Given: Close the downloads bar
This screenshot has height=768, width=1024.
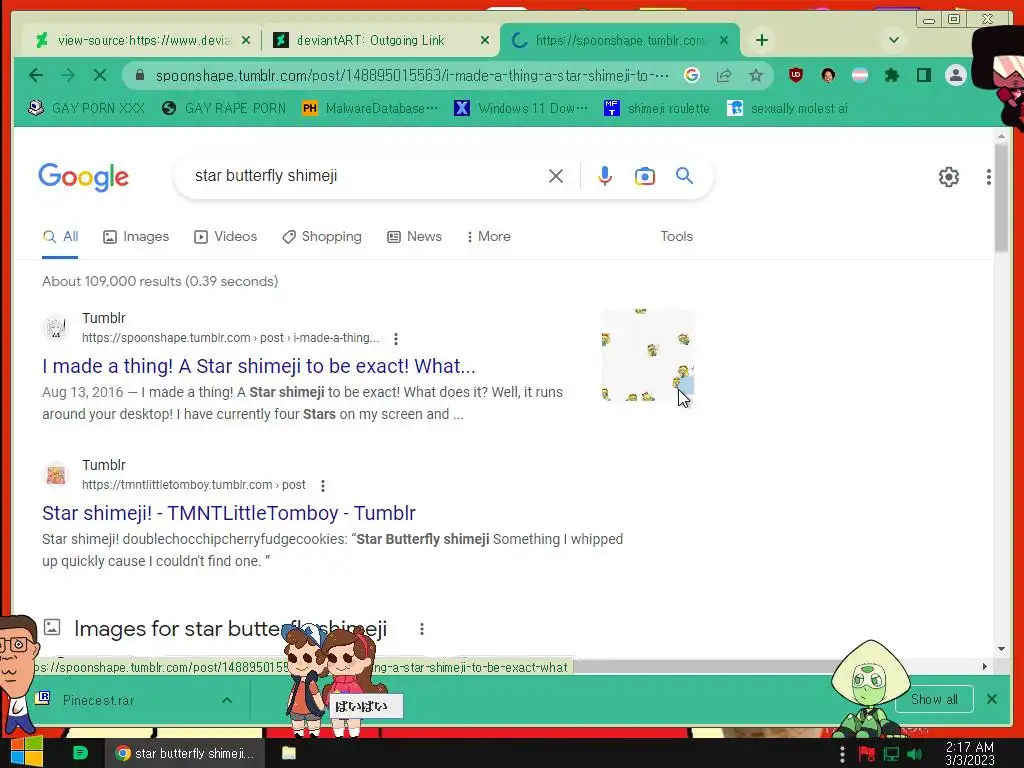Looking at the screenshot, I should click(991, 699).
